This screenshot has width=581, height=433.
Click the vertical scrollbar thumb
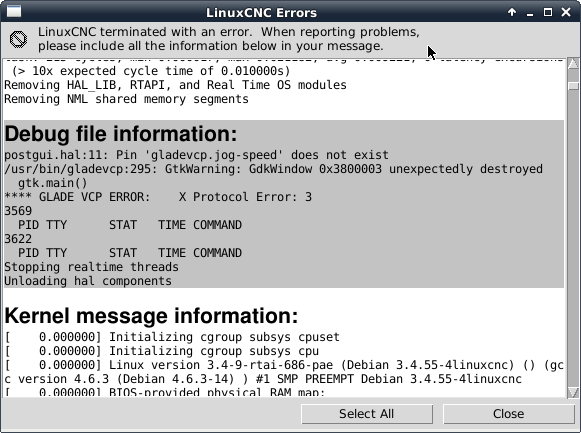pos(573,86)
